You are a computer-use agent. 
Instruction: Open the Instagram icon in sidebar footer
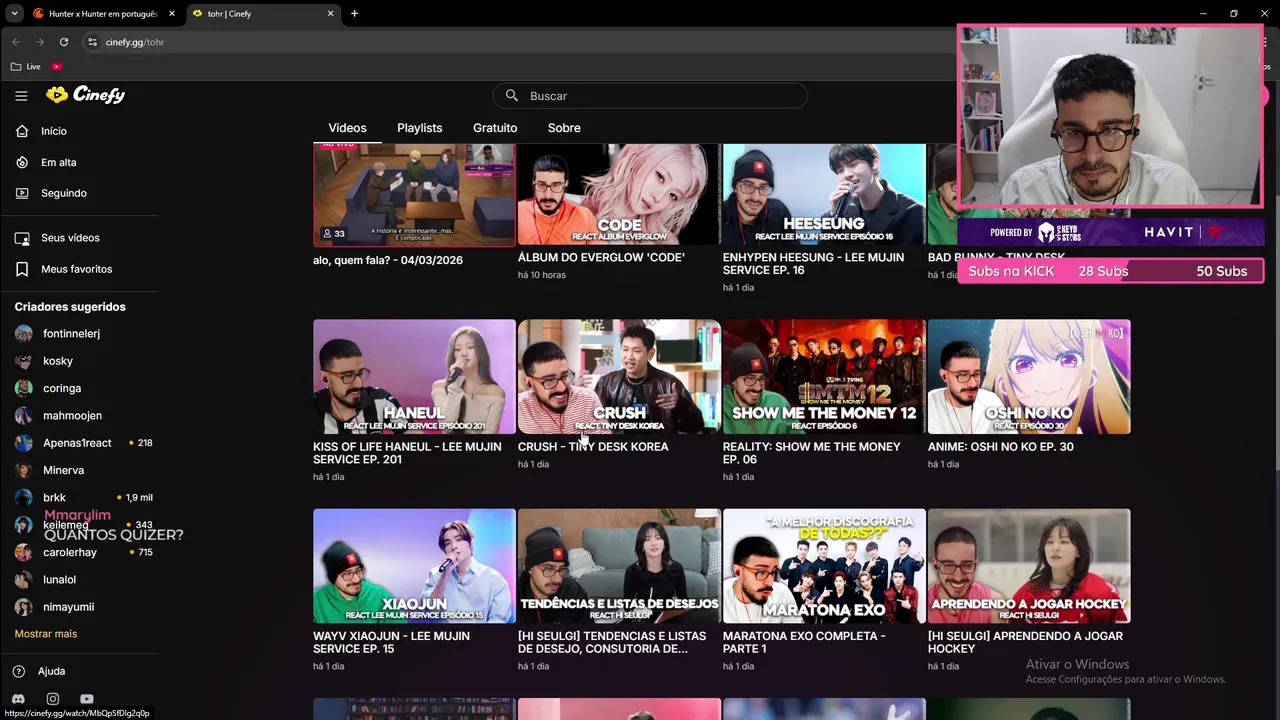click(53, 699)
